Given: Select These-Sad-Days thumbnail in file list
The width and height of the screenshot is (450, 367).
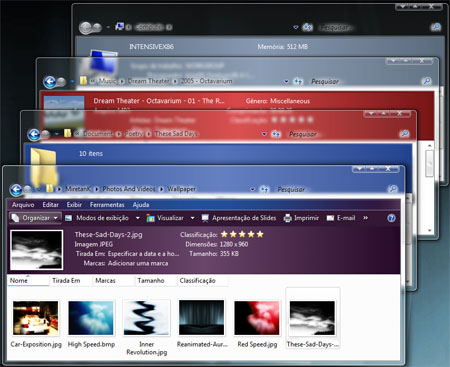Looking at the screenshot, I should 312,318.
